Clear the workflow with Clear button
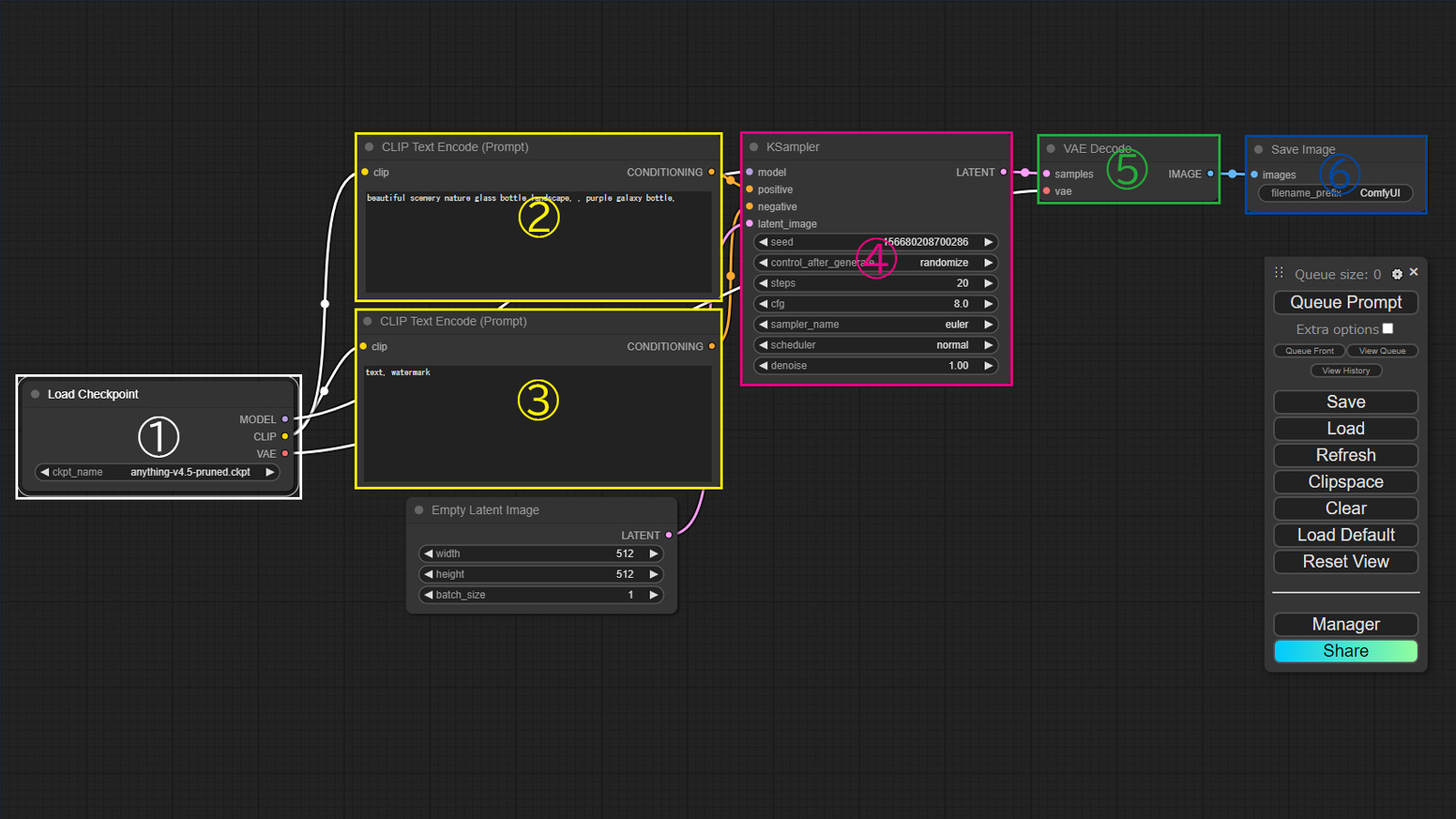This screenshot has width=1456, height=819. [x=1346, y=509]
